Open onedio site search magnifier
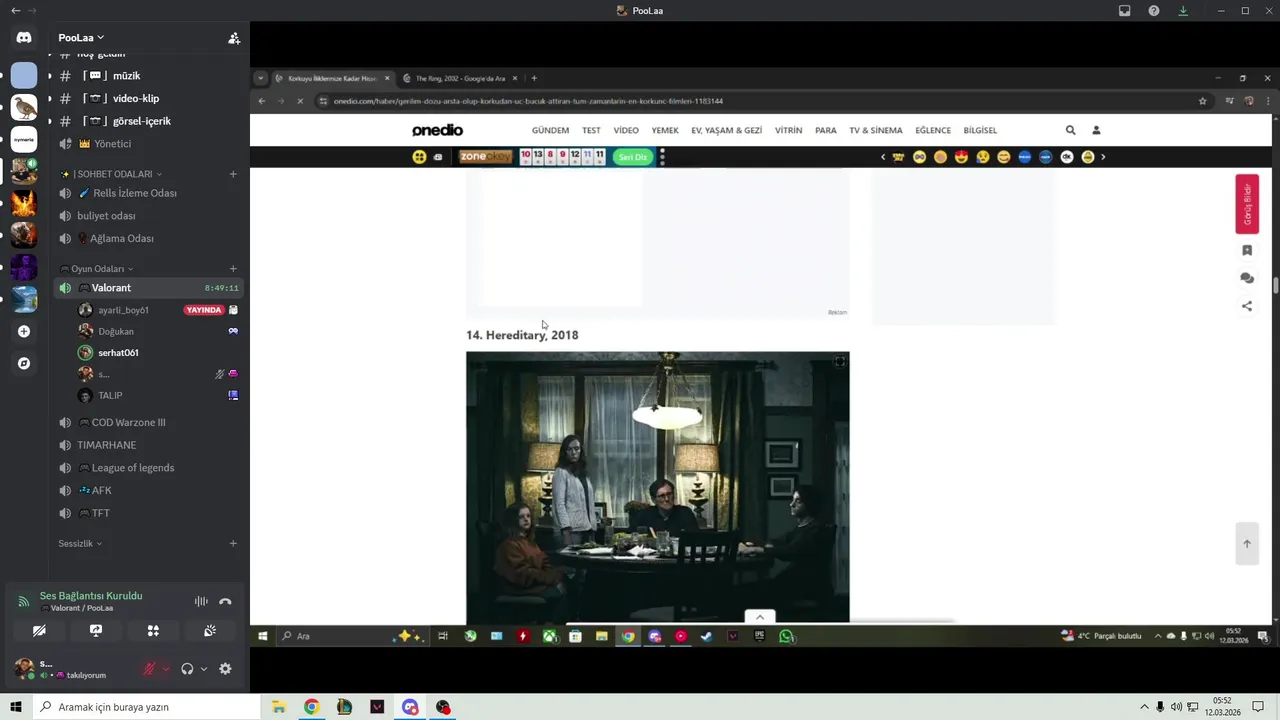 pos(1071,130)
